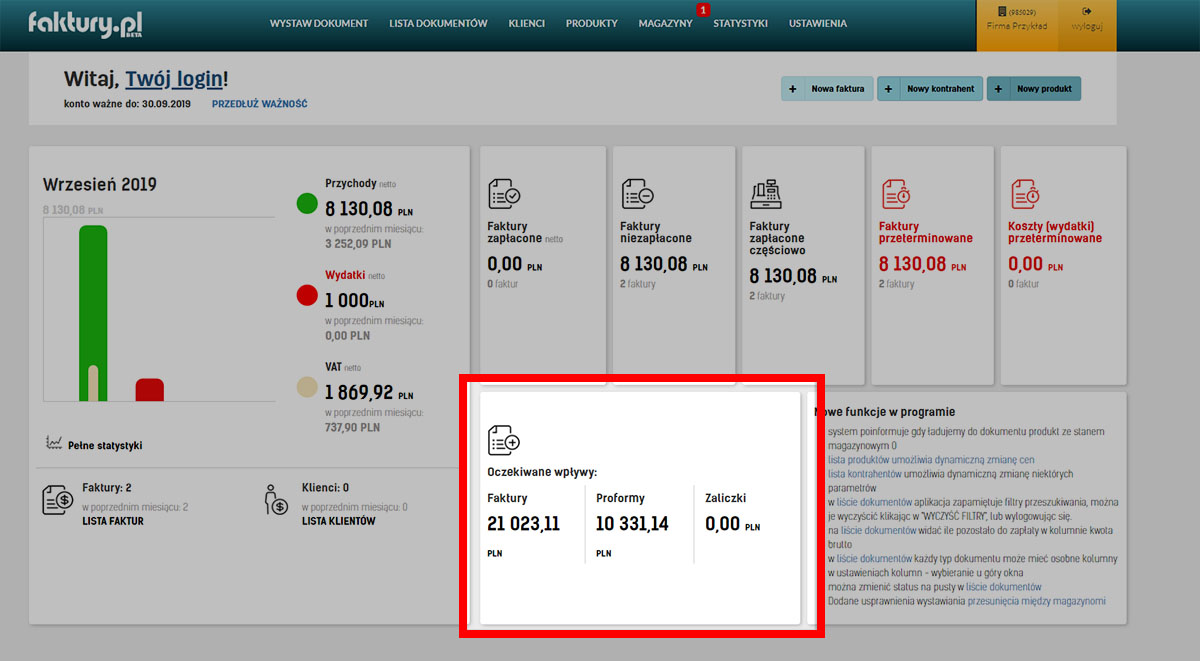Open the Magazyny menu item
Viewport: 1200px width, 661px height.
665,23
